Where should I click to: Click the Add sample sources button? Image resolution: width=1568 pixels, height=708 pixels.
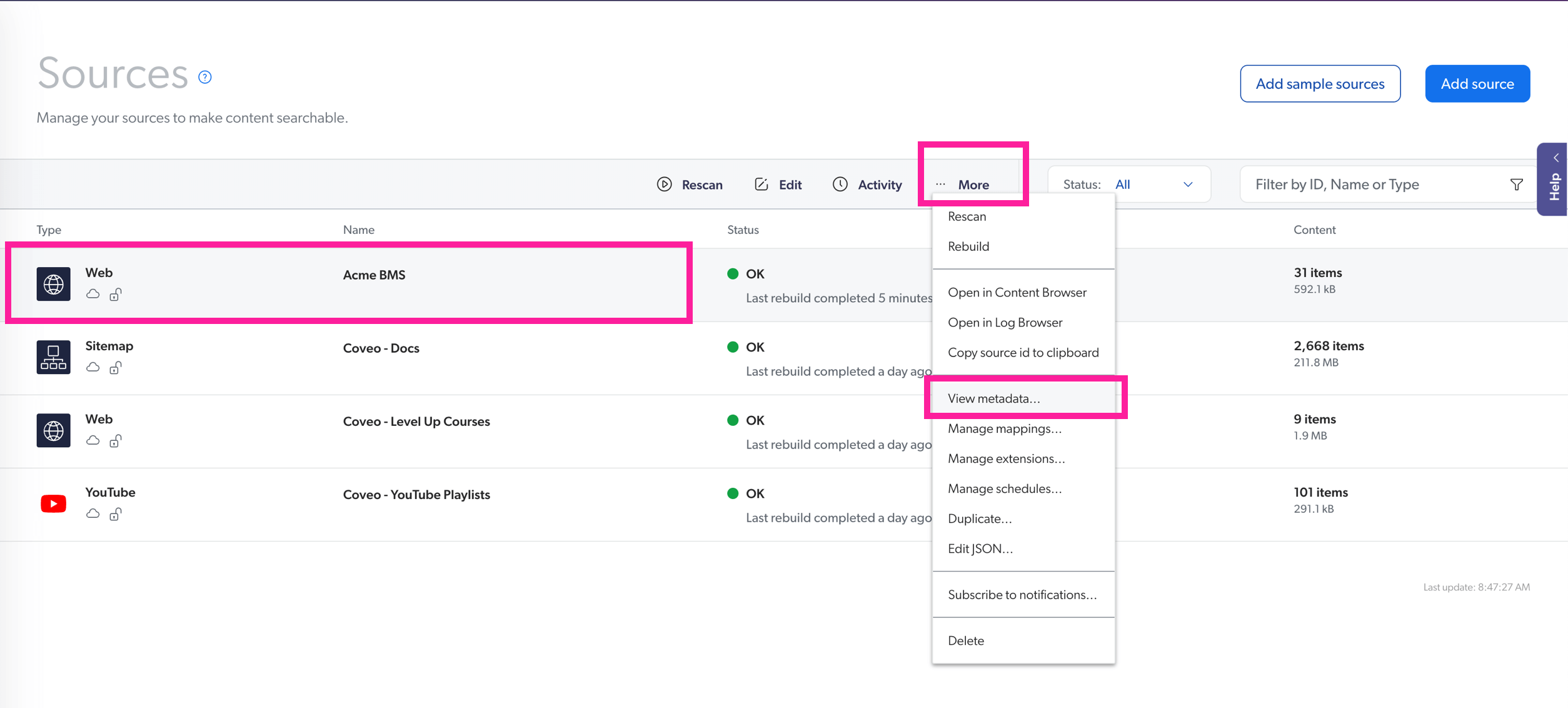(x=1320, y=84)
